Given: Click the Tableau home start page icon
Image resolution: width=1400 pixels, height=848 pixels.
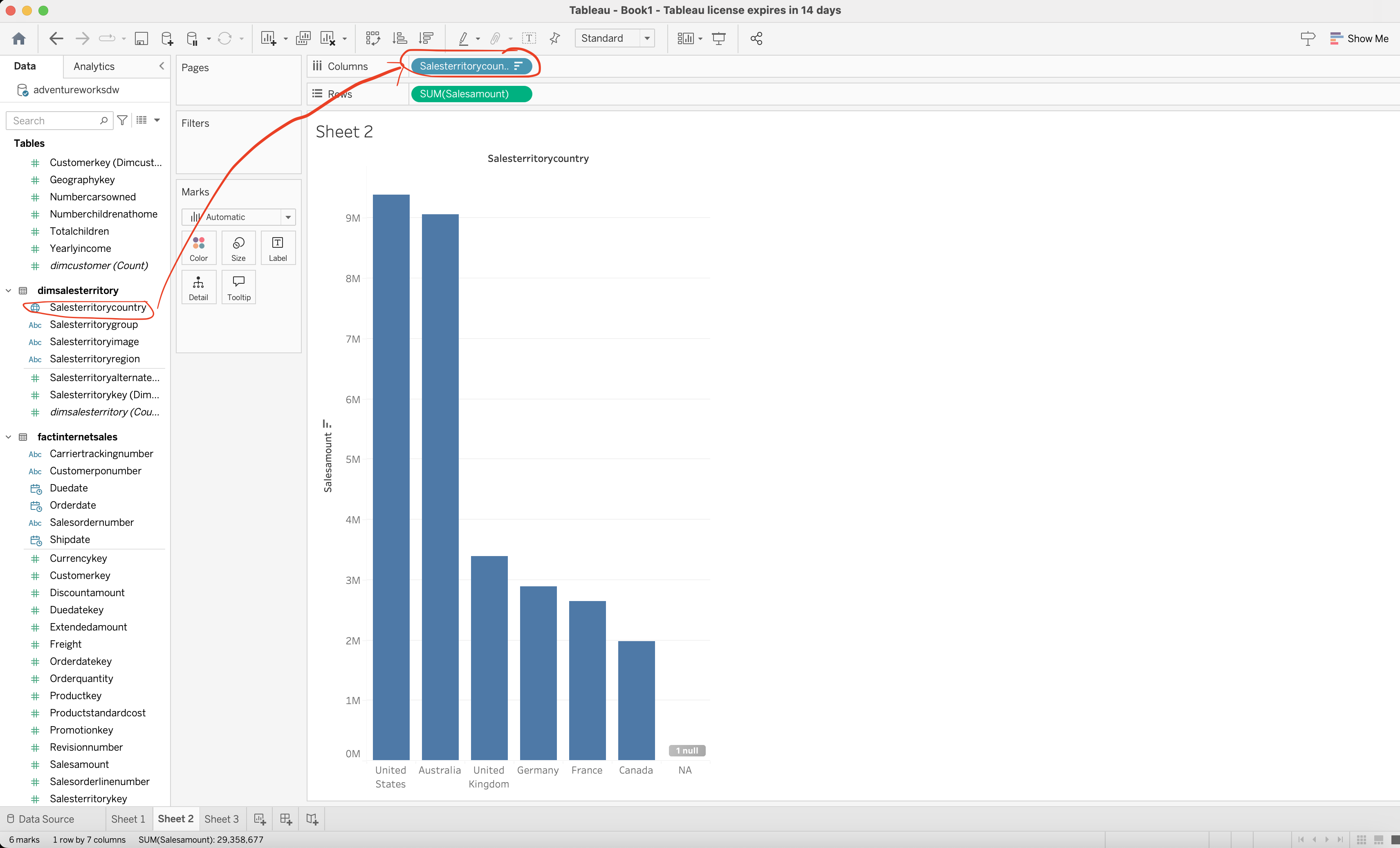Looking at the screenshot, I should 19,38.
